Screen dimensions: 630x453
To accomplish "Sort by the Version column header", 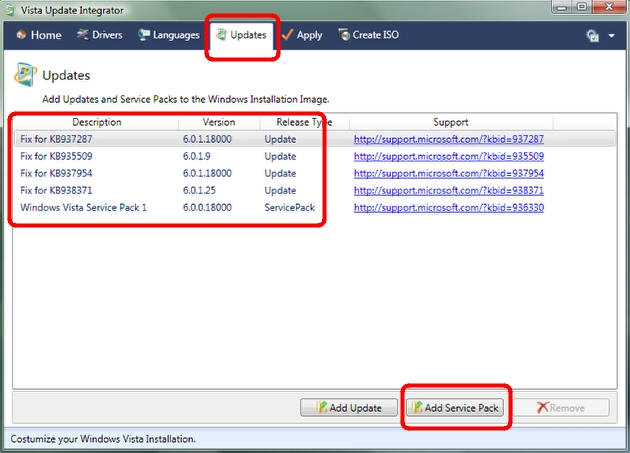I will (219, 122).
